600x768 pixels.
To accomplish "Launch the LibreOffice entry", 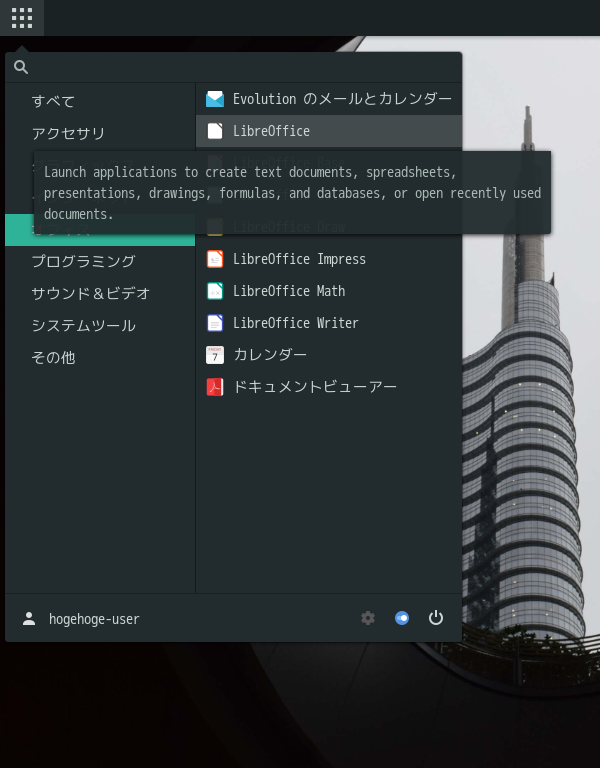I will click(x=329, y=131).
